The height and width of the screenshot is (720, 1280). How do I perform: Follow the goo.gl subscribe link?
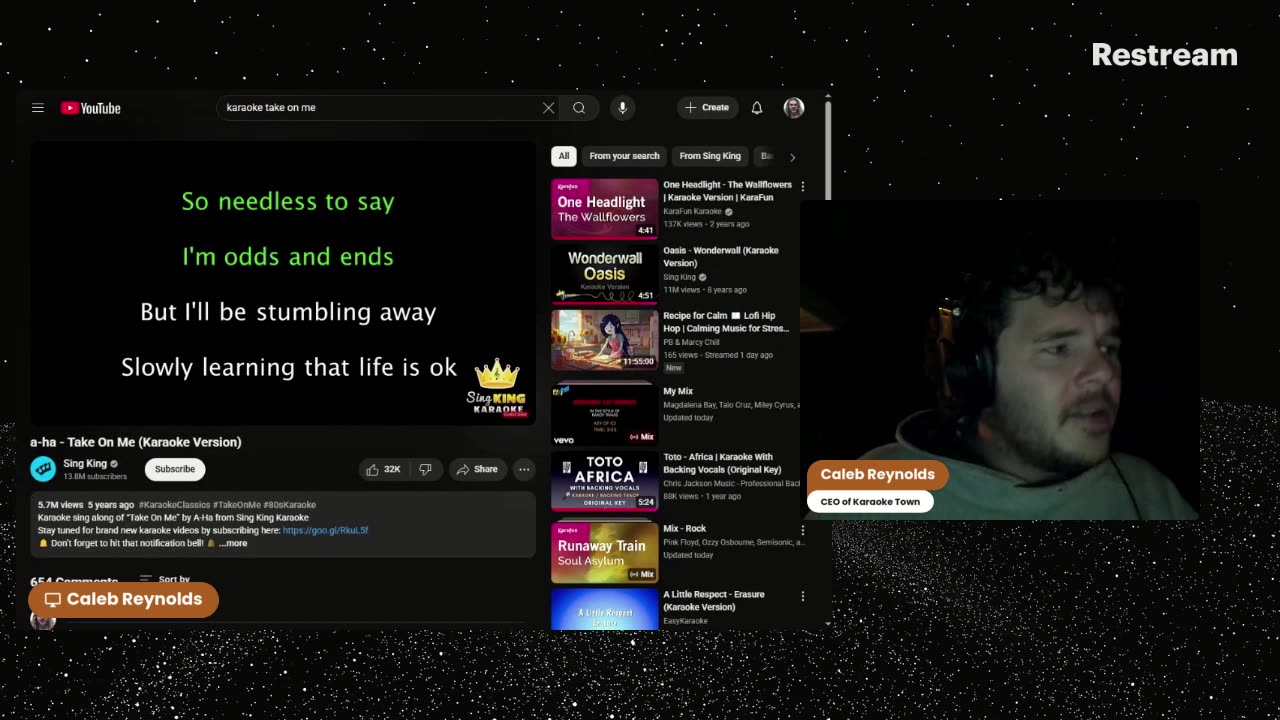[325, 530]
